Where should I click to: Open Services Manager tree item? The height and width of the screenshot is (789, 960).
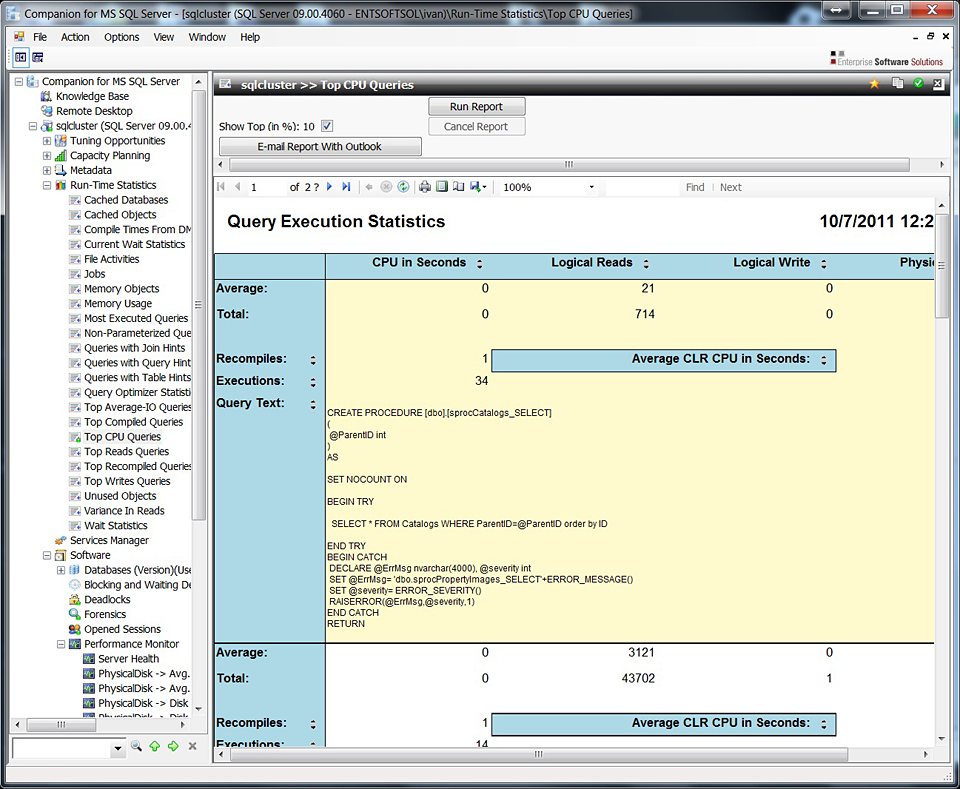(109, 540)
